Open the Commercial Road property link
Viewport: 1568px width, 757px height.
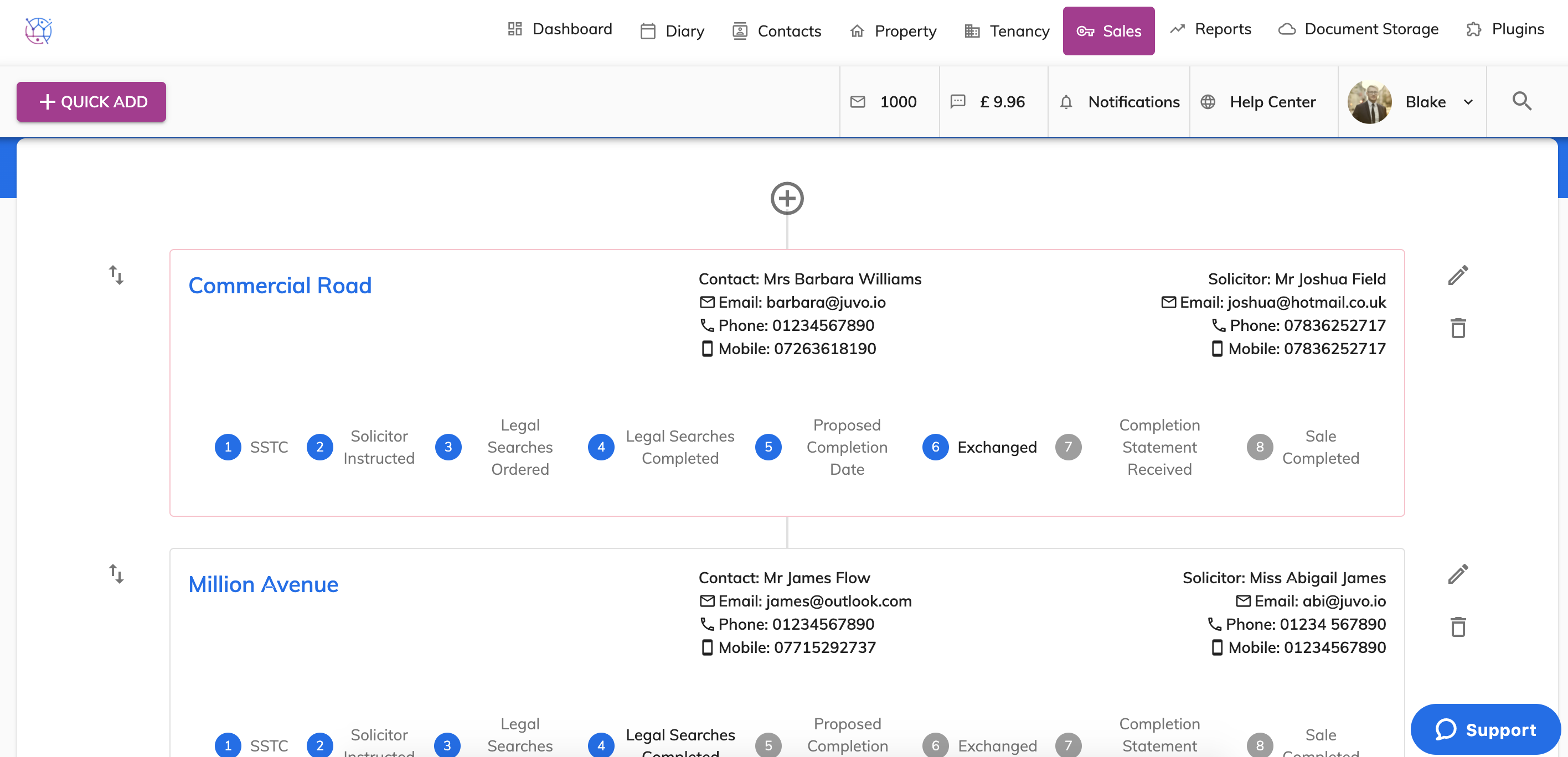tap(280, 286)
